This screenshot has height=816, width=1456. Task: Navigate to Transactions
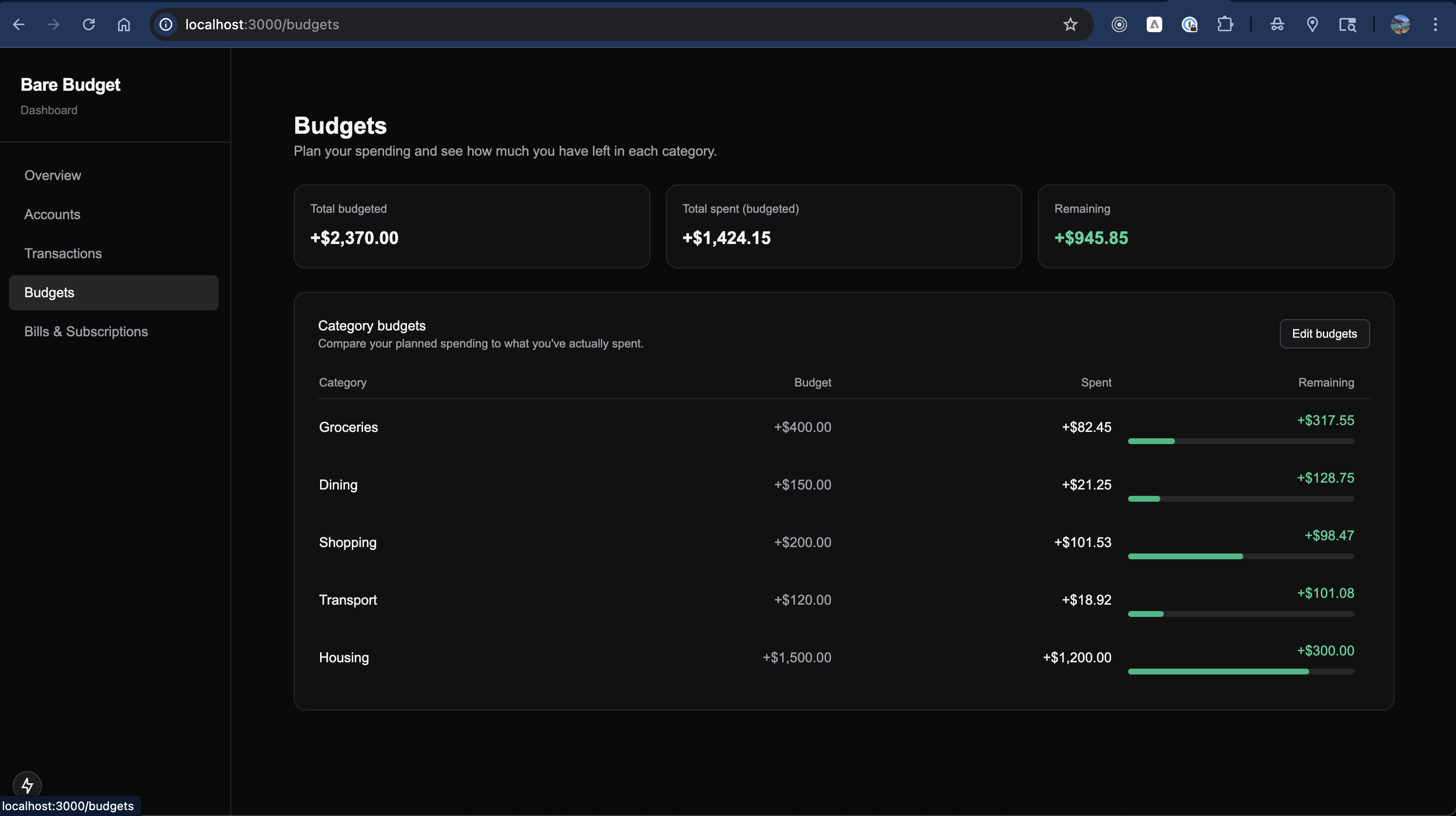pyautogui.click(x=63, y=253)
